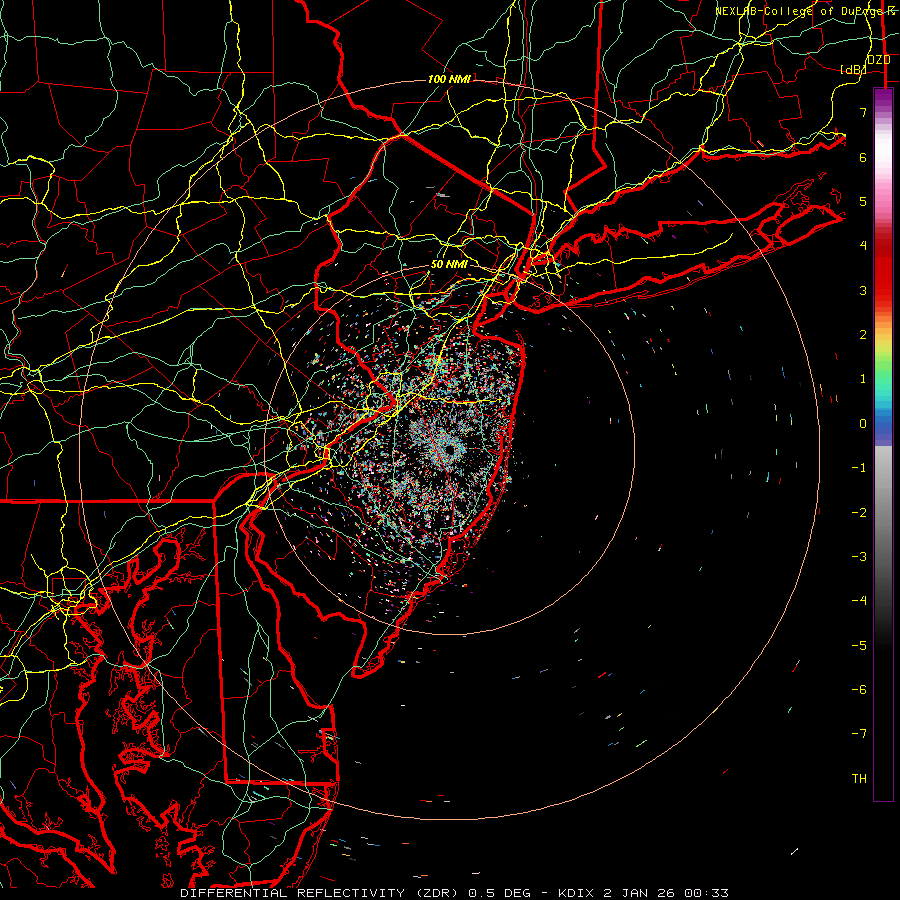The height and width of the screenshot is (900, 900).
Task: Click the 0 value on the color scale
Action: [863, 424]
